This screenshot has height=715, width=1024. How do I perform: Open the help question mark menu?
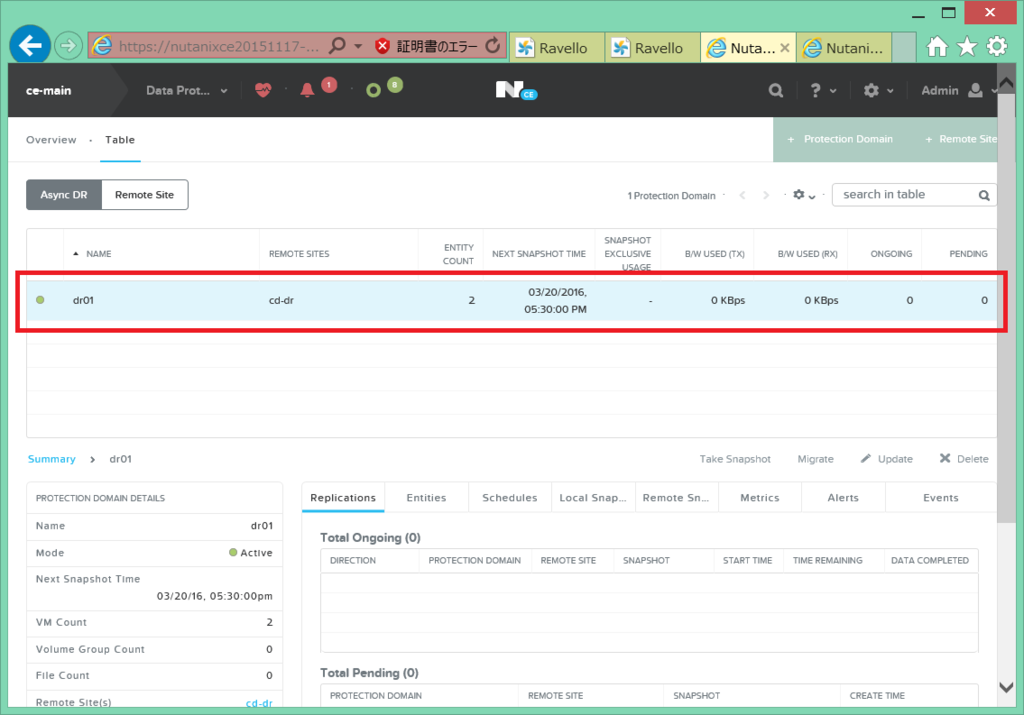pos(823,90)
